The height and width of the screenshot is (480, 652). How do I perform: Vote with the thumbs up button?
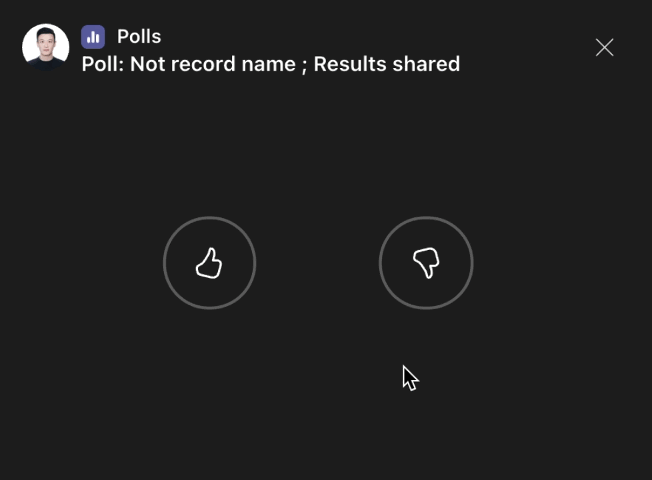coord(209,263)
